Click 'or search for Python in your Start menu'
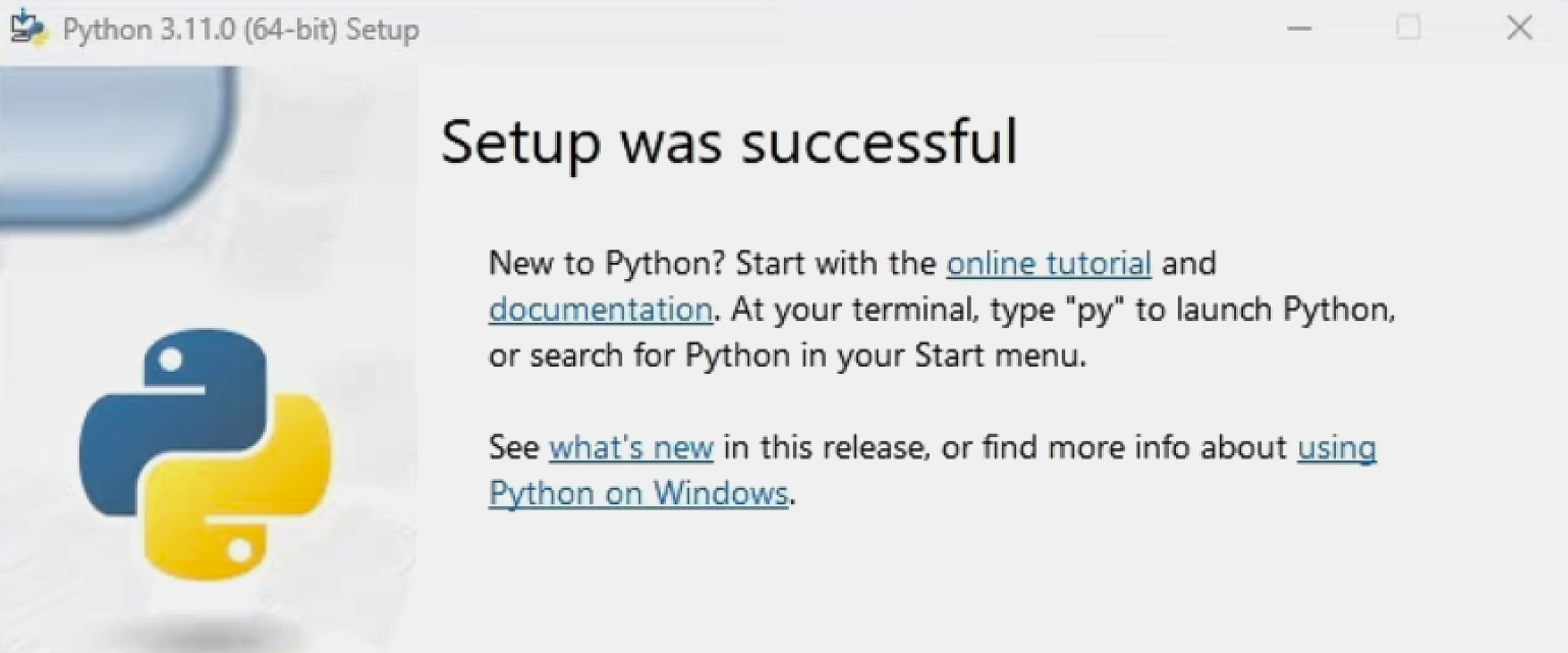The height and width of the screenshot is (653, 1568). [x=787, y=356]
